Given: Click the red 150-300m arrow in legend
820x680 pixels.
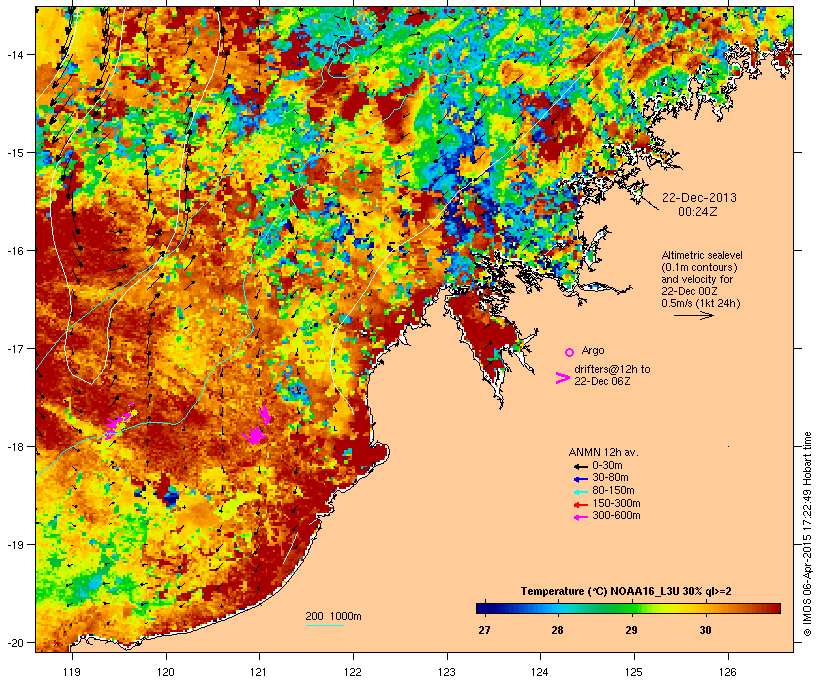Looking at the screenshot, I should point(580,505).
